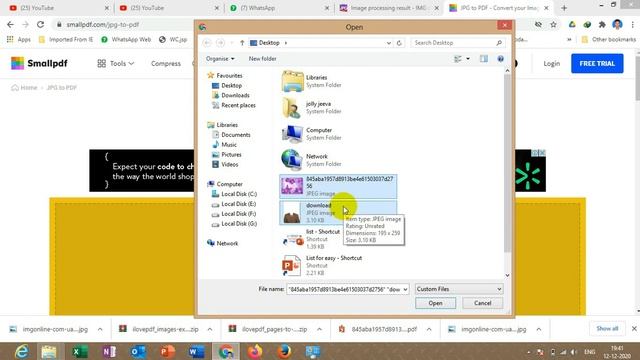Select the Computer system folder icon
The image size is (640, 360).
292,133
